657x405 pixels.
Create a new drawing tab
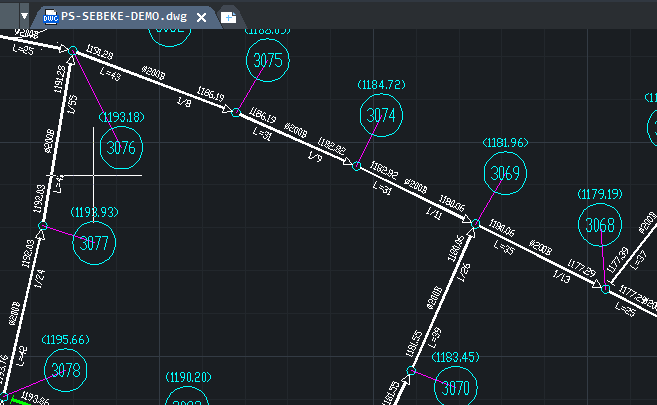(229, 17)
